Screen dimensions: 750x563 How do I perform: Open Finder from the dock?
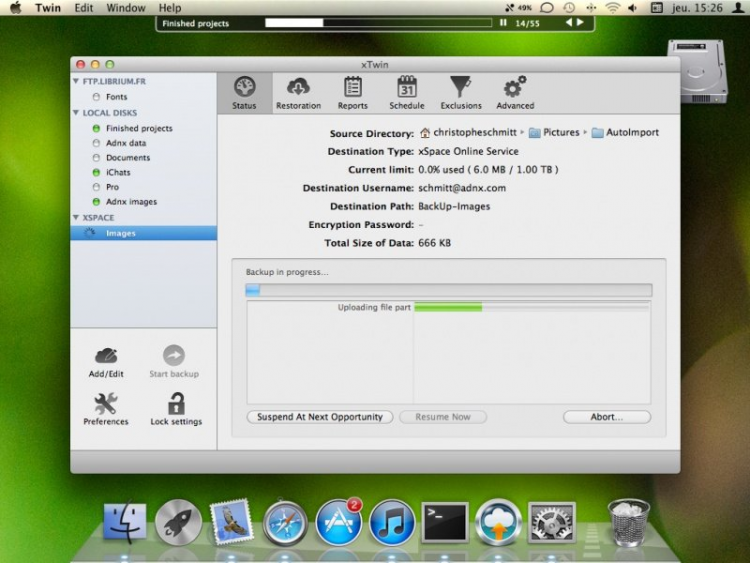125,522
